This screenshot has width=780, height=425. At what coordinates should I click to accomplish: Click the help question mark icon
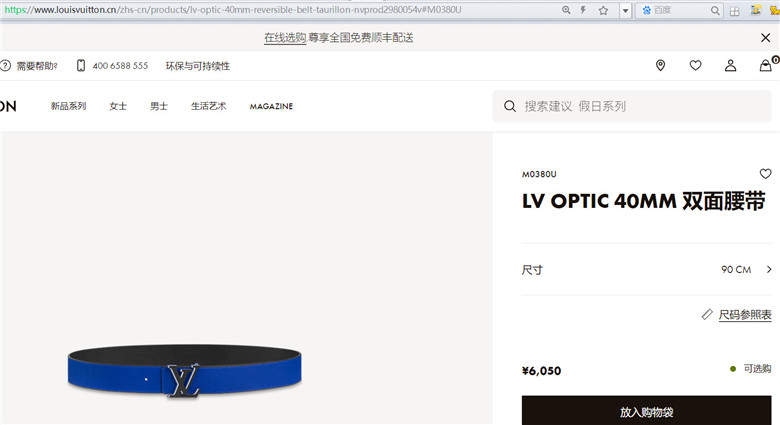[x=5, y=66]
